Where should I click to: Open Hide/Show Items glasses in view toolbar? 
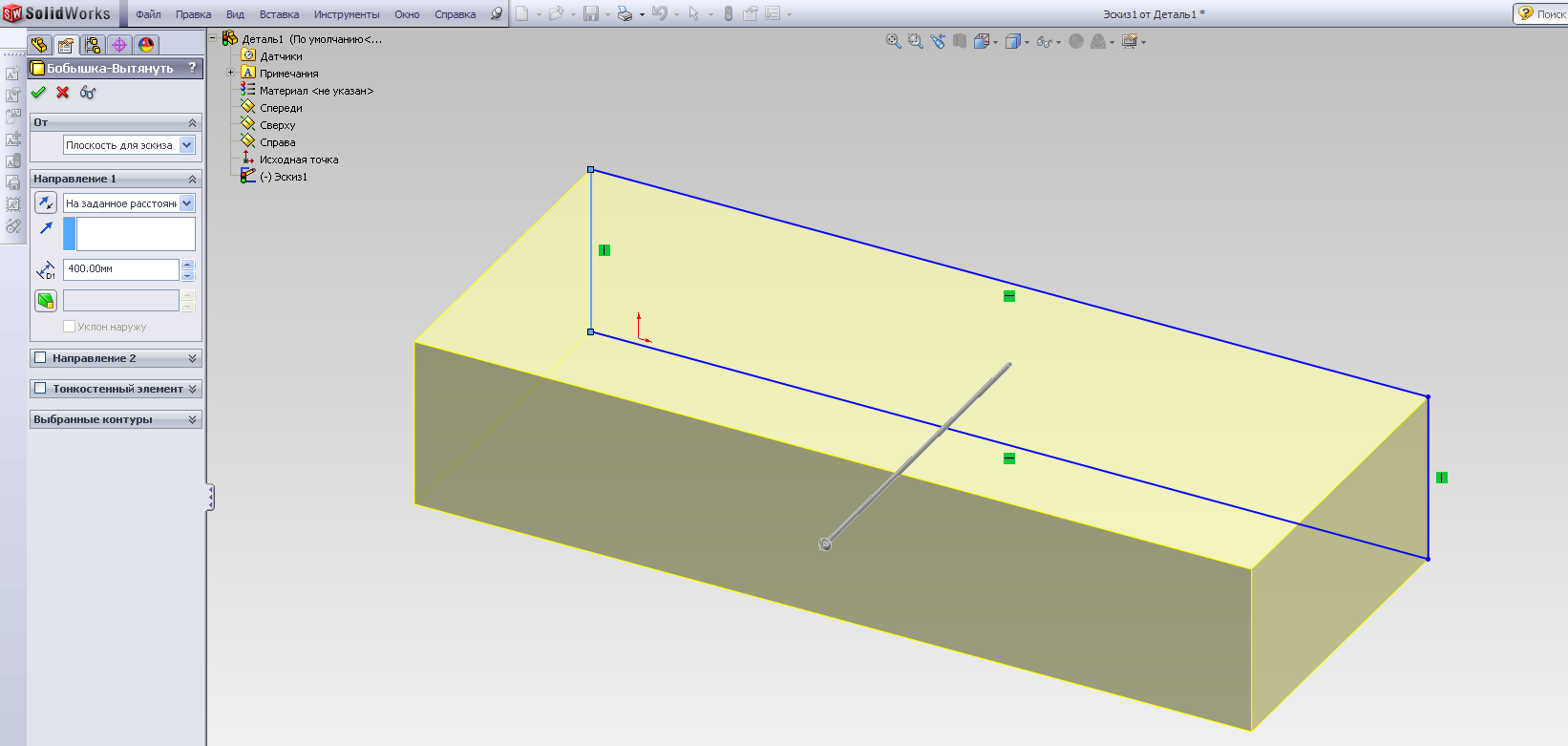pyautogui.click(x=1045, y=41)
